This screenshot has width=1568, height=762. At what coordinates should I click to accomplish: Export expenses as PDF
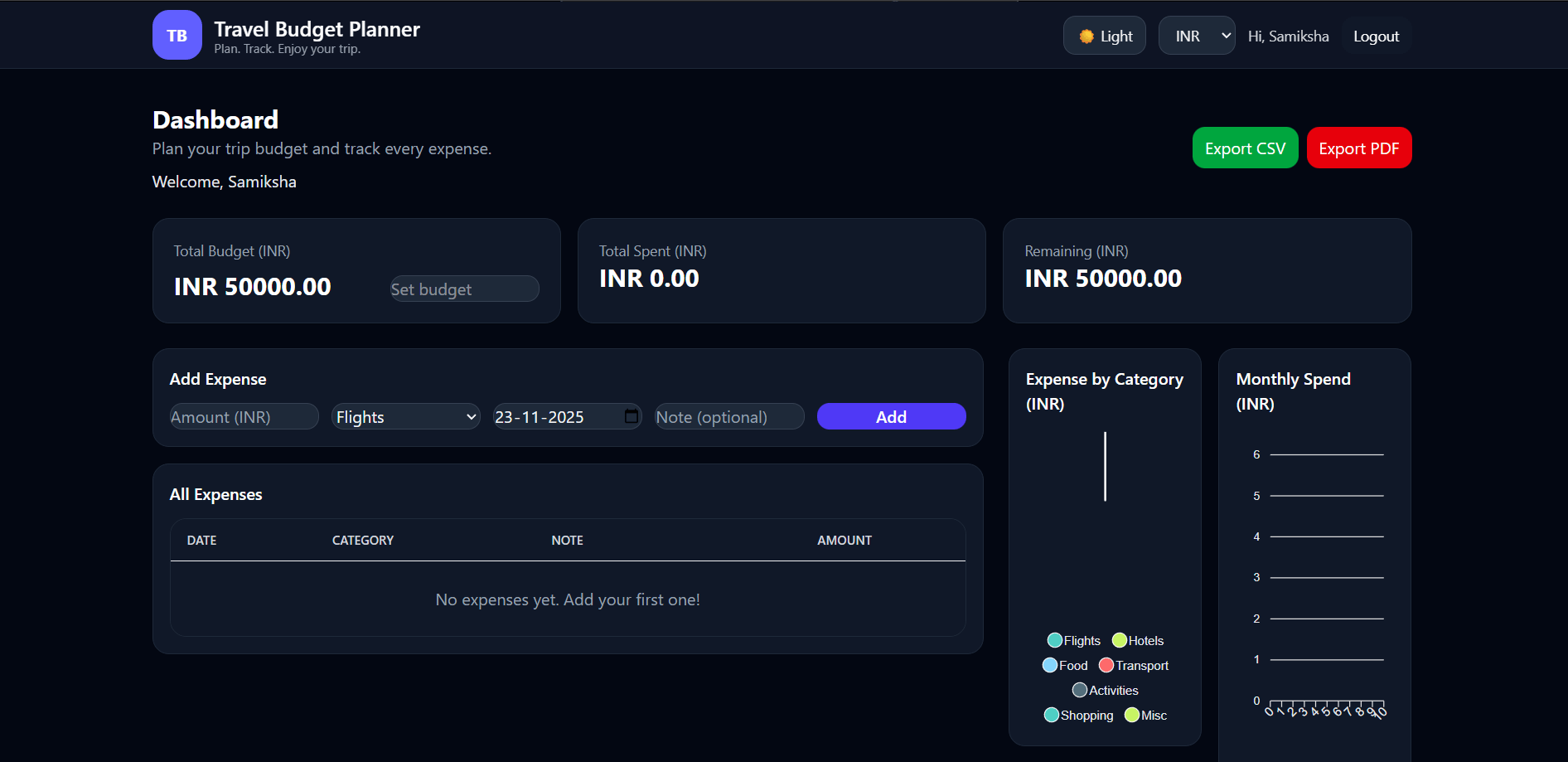point(1358,148)
